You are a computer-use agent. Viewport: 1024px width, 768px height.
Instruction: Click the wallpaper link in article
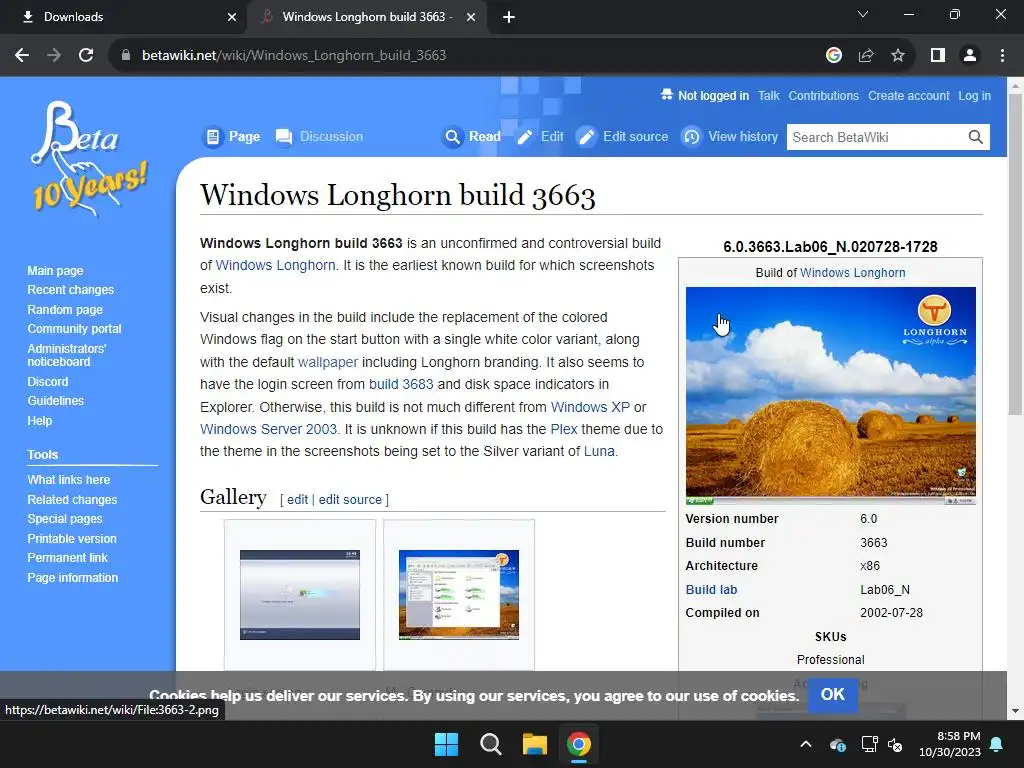click(328, 362)
